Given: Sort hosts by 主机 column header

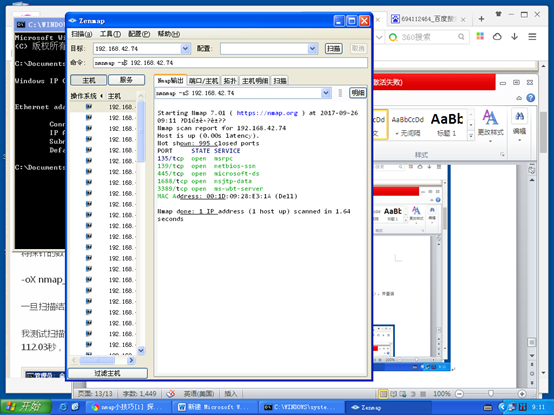Looking at the screenshot, I should click(x=114, y=96).
